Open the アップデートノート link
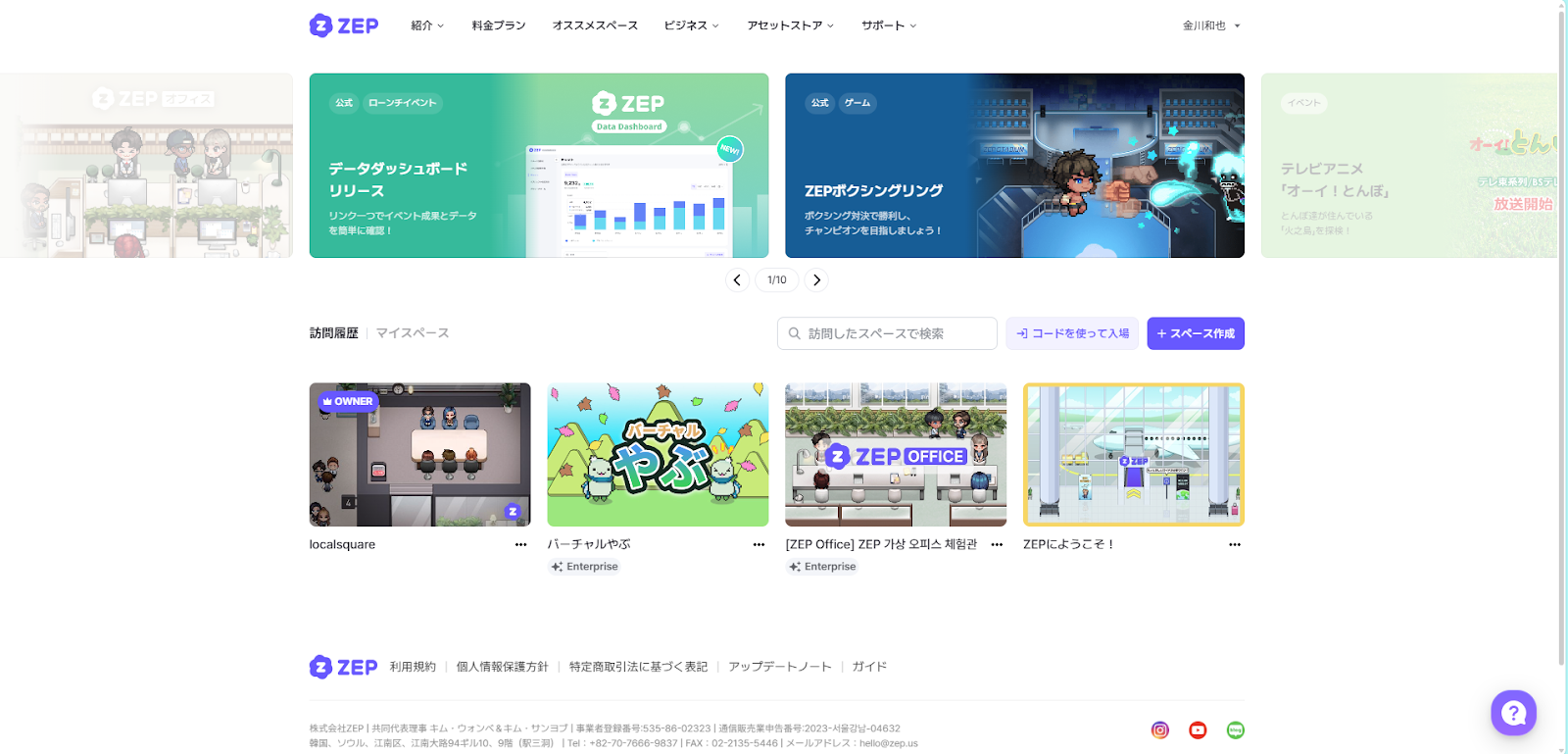 pos(780,667)
